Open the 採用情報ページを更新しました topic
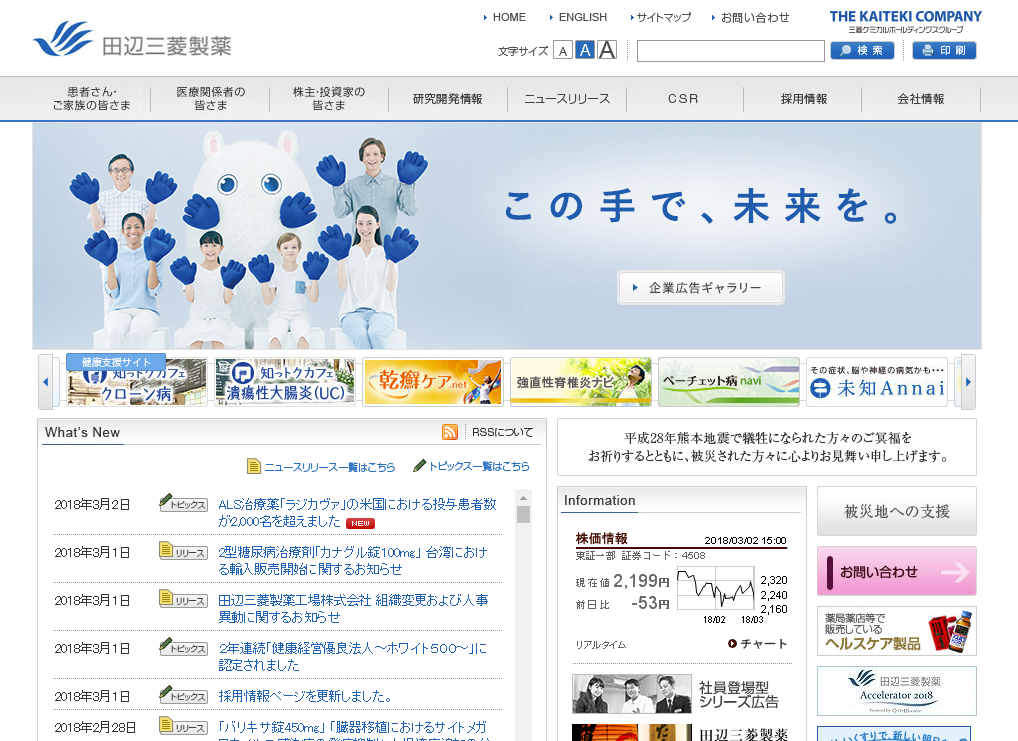Image resolution: width=1018 pixels, height=741 pixels. point(305,696)
